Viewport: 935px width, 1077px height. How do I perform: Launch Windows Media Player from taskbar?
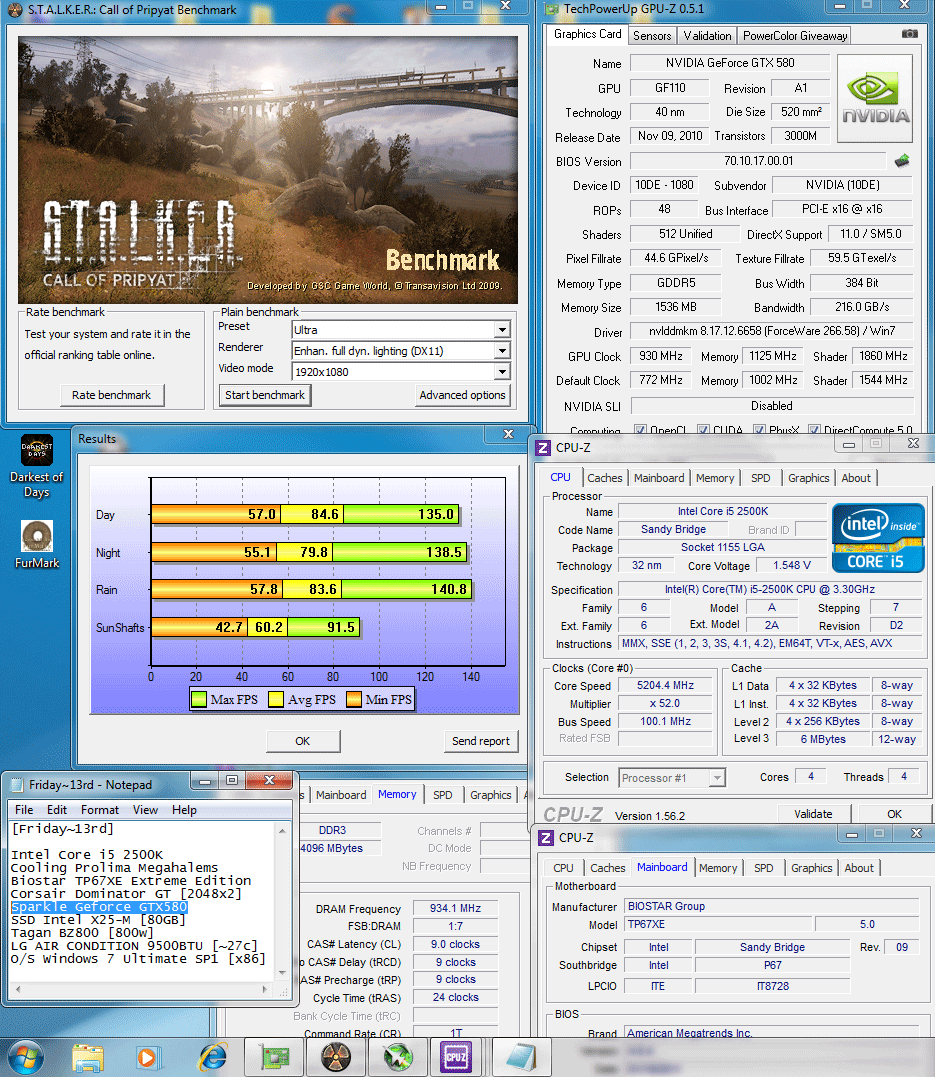[x=147, y=1058]
